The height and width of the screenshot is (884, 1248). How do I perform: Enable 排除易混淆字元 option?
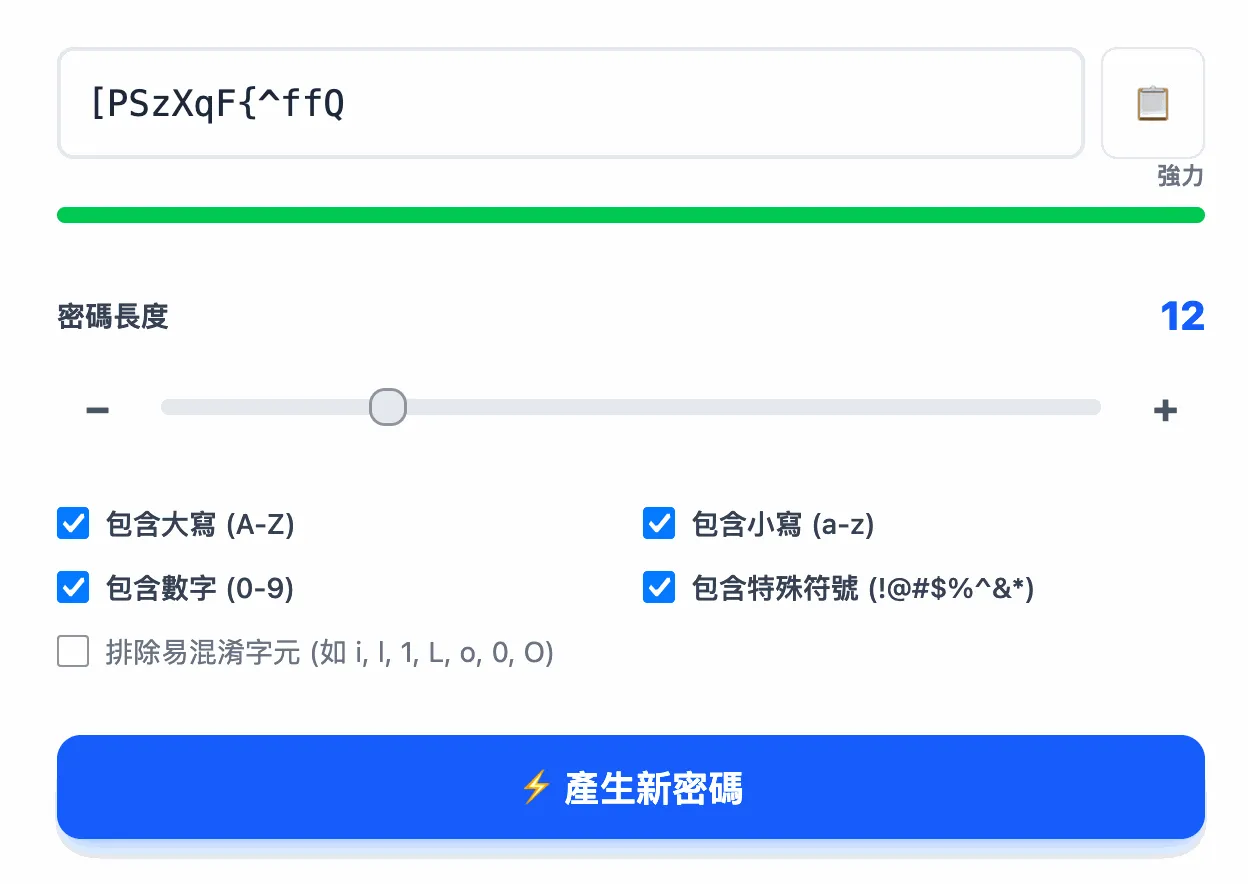73,652
